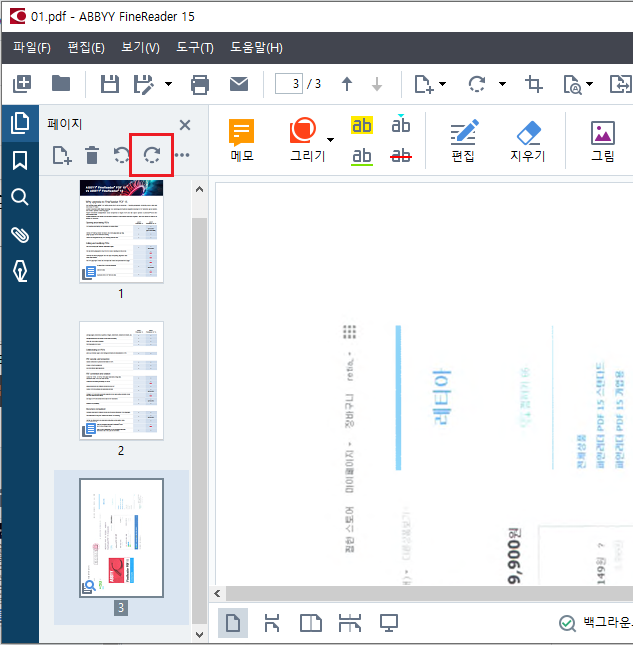Open more options ellipsis in pages panel

click(182, 155)
